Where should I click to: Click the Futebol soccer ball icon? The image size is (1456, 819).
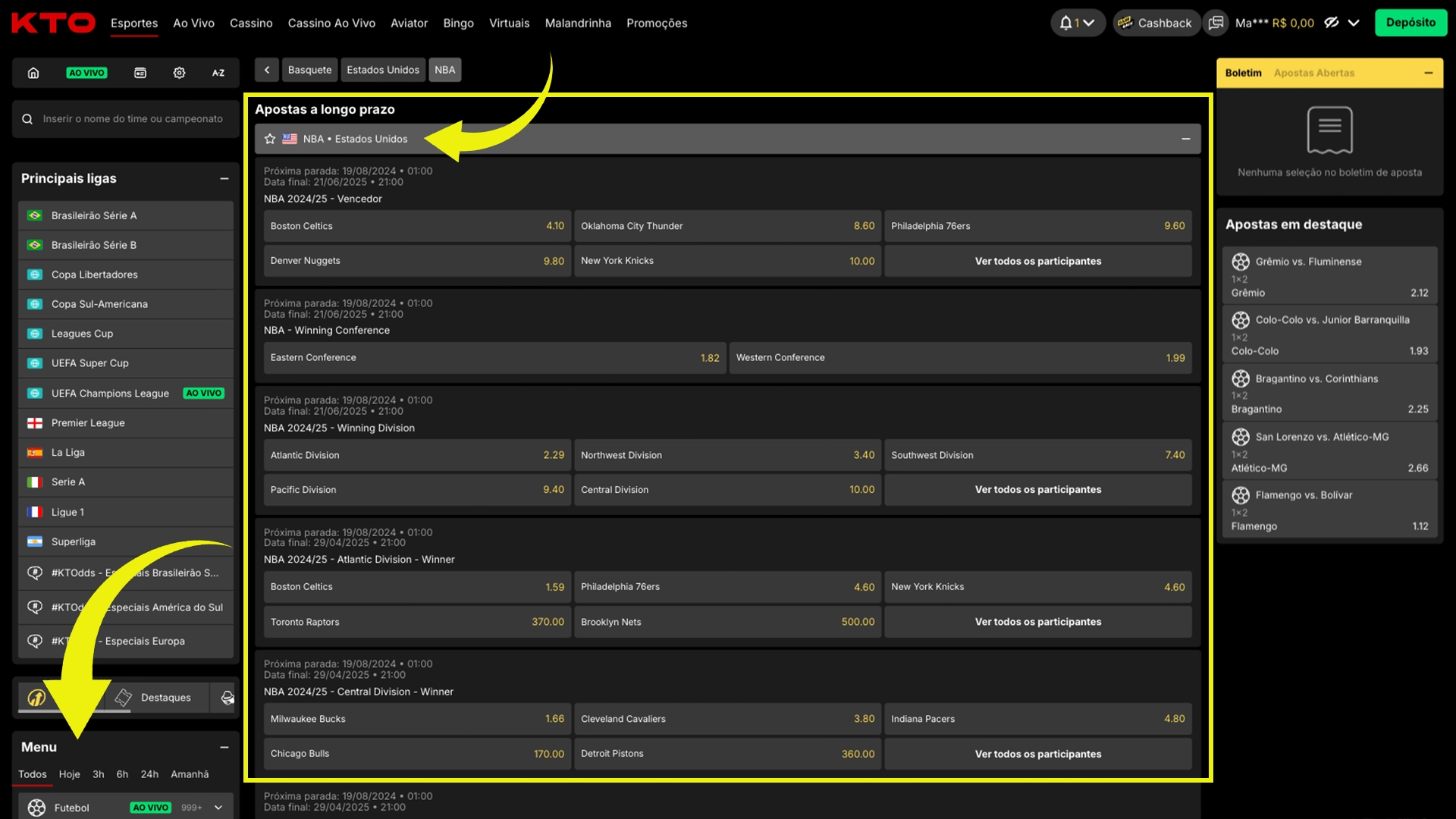36,808
